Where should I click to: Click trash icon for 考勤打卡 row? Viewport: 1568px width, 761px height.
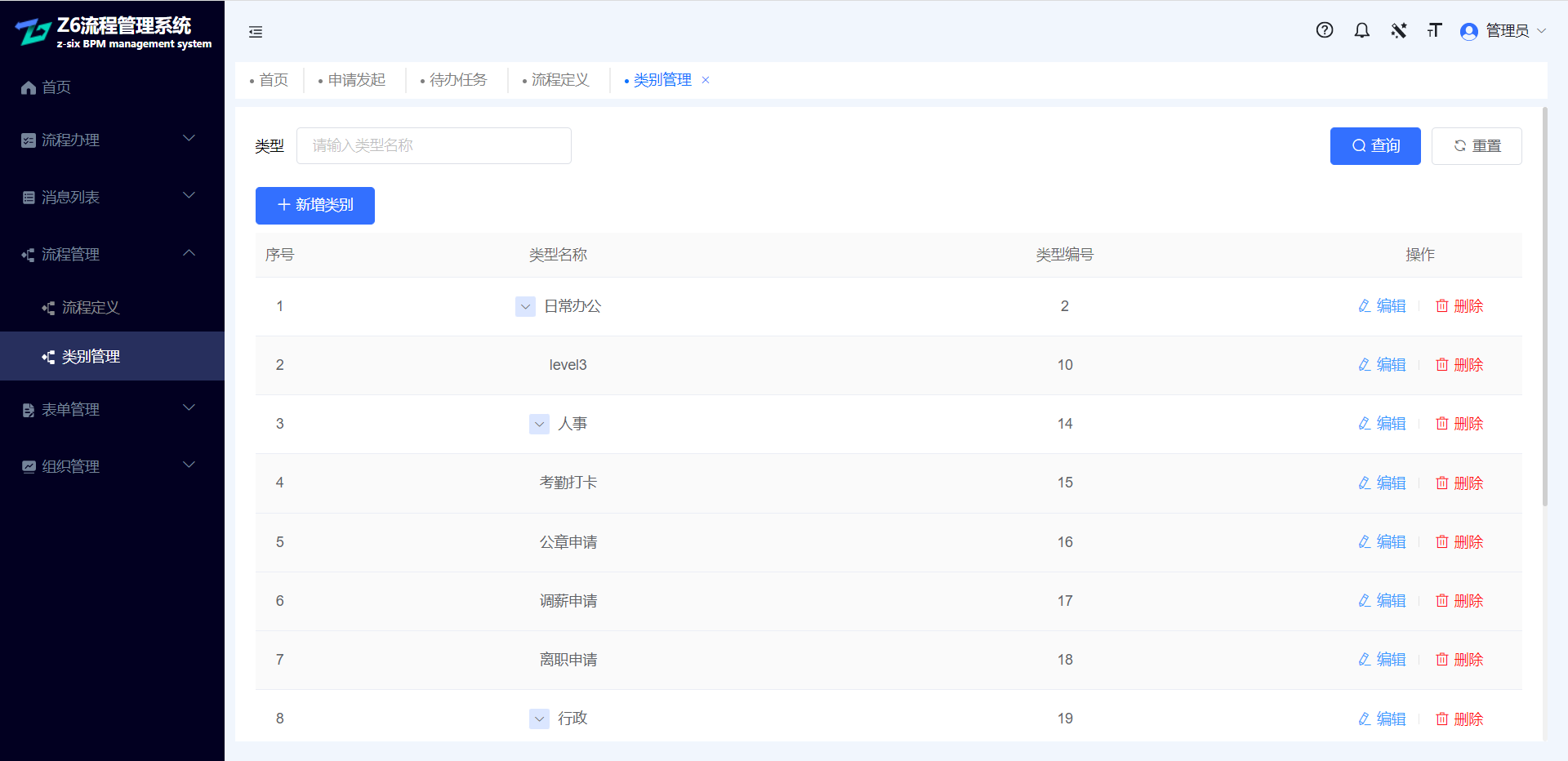tap(1442, 483)
